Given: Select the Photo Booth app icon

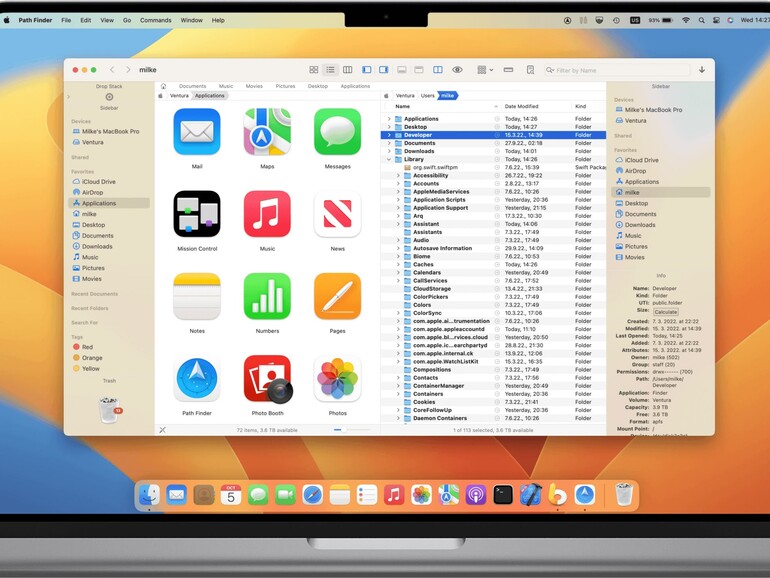Looking at the screenshot, I should (x=267, y=379).
